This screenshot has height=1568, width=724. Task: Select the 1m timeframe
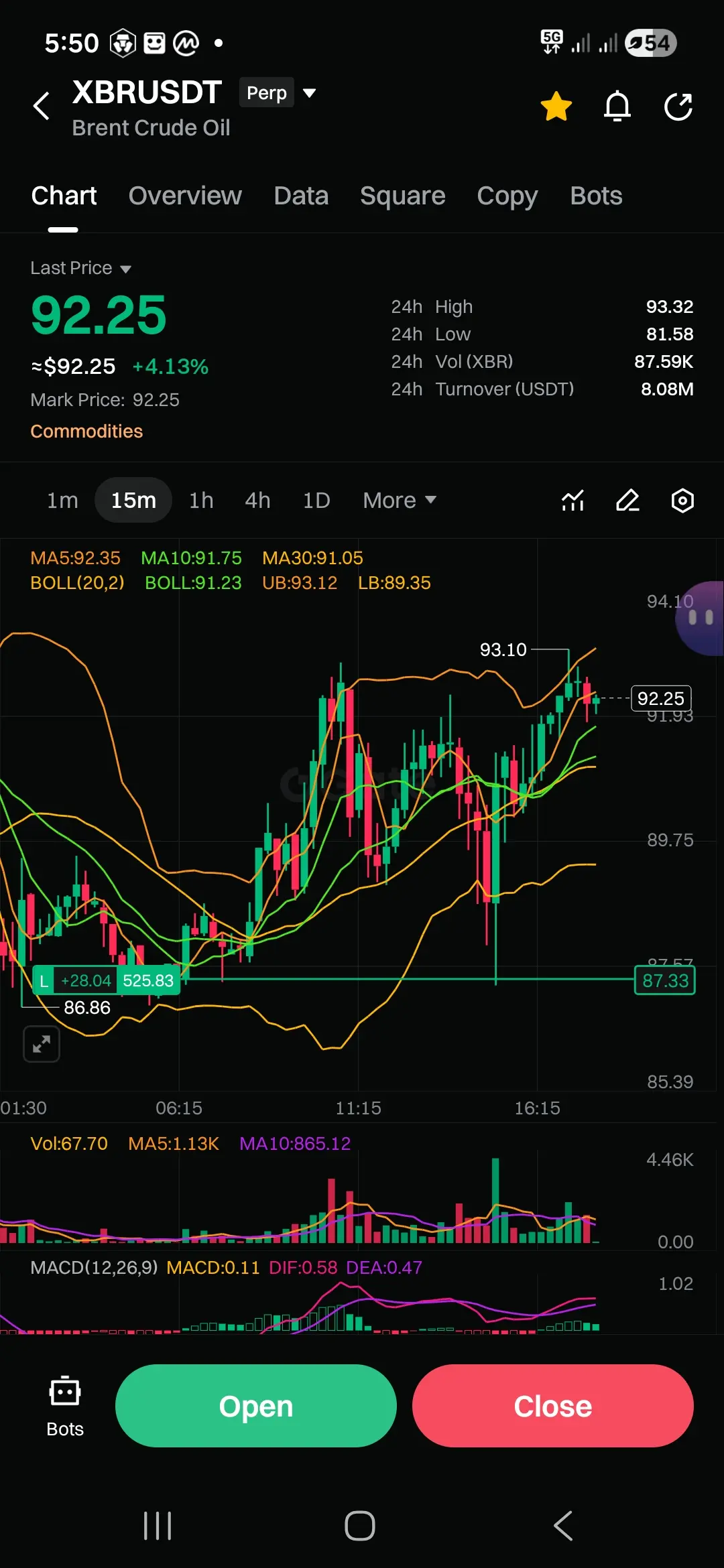pyautogui.click(x=62, y=500)
